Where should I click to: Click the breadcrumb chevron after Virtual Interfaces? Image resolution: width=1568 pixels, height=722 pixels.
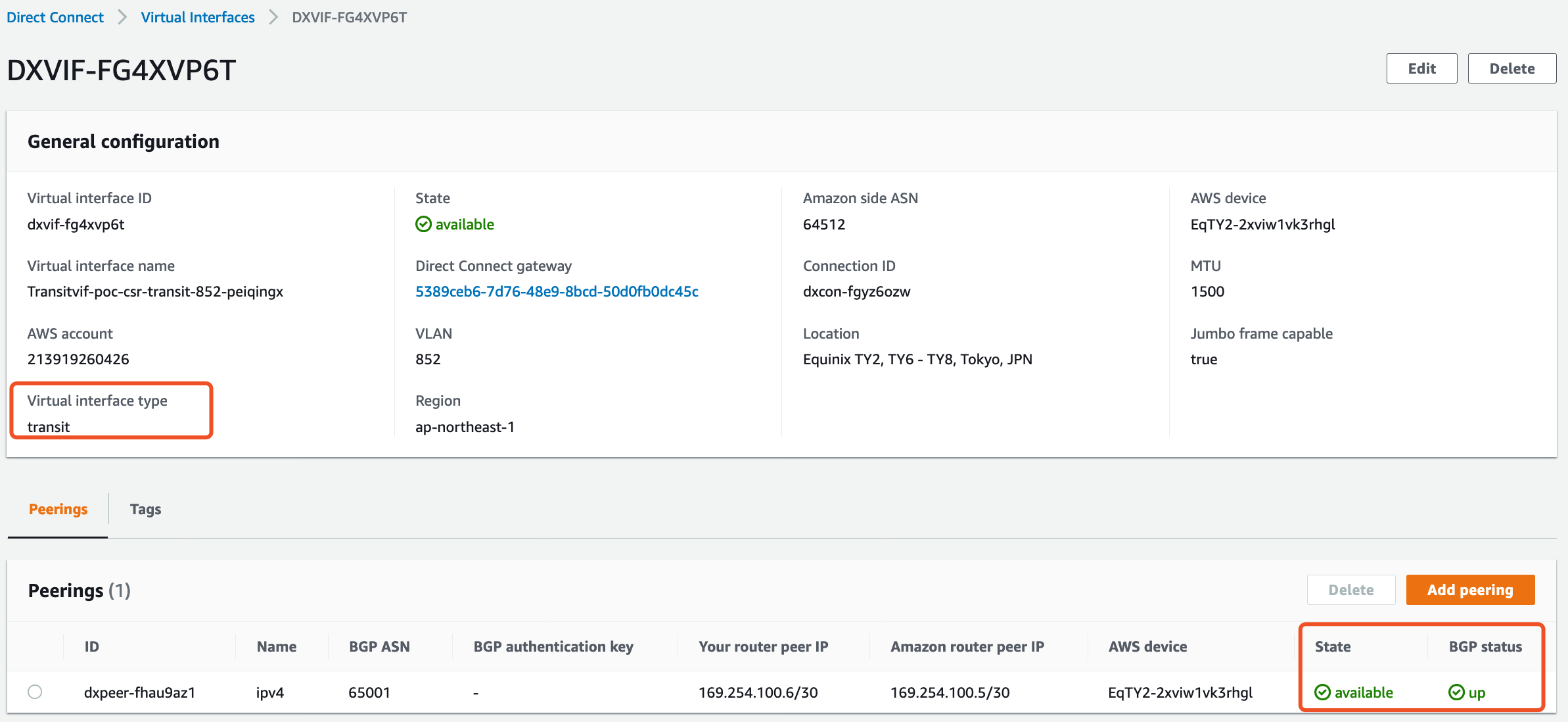(273, 17)
